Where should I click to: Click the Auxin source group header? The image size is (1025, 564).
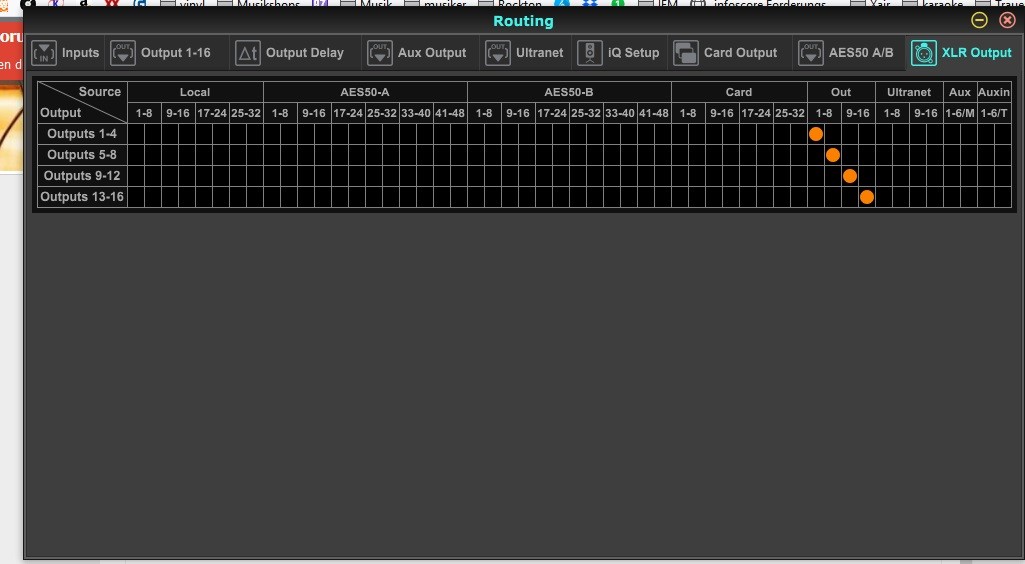tap(994, 92)
